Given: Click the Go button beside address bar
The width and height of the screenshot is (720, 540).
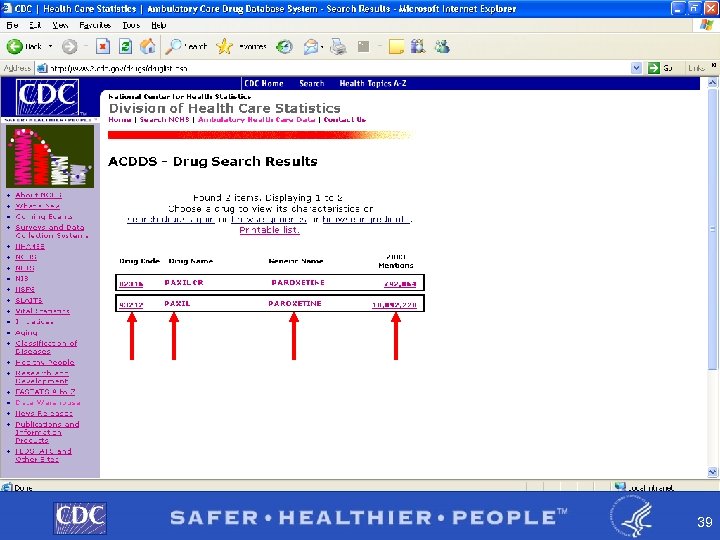Looking at the screenshot, I should pyautogui.click(x=660, y=68).
